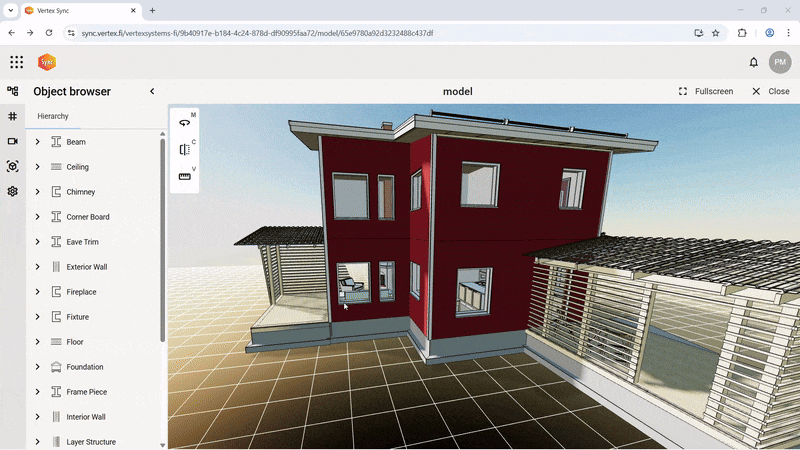Select the measure ruler tool (V)
Viewport: 800px width, 450px height.
pos(184,177)
